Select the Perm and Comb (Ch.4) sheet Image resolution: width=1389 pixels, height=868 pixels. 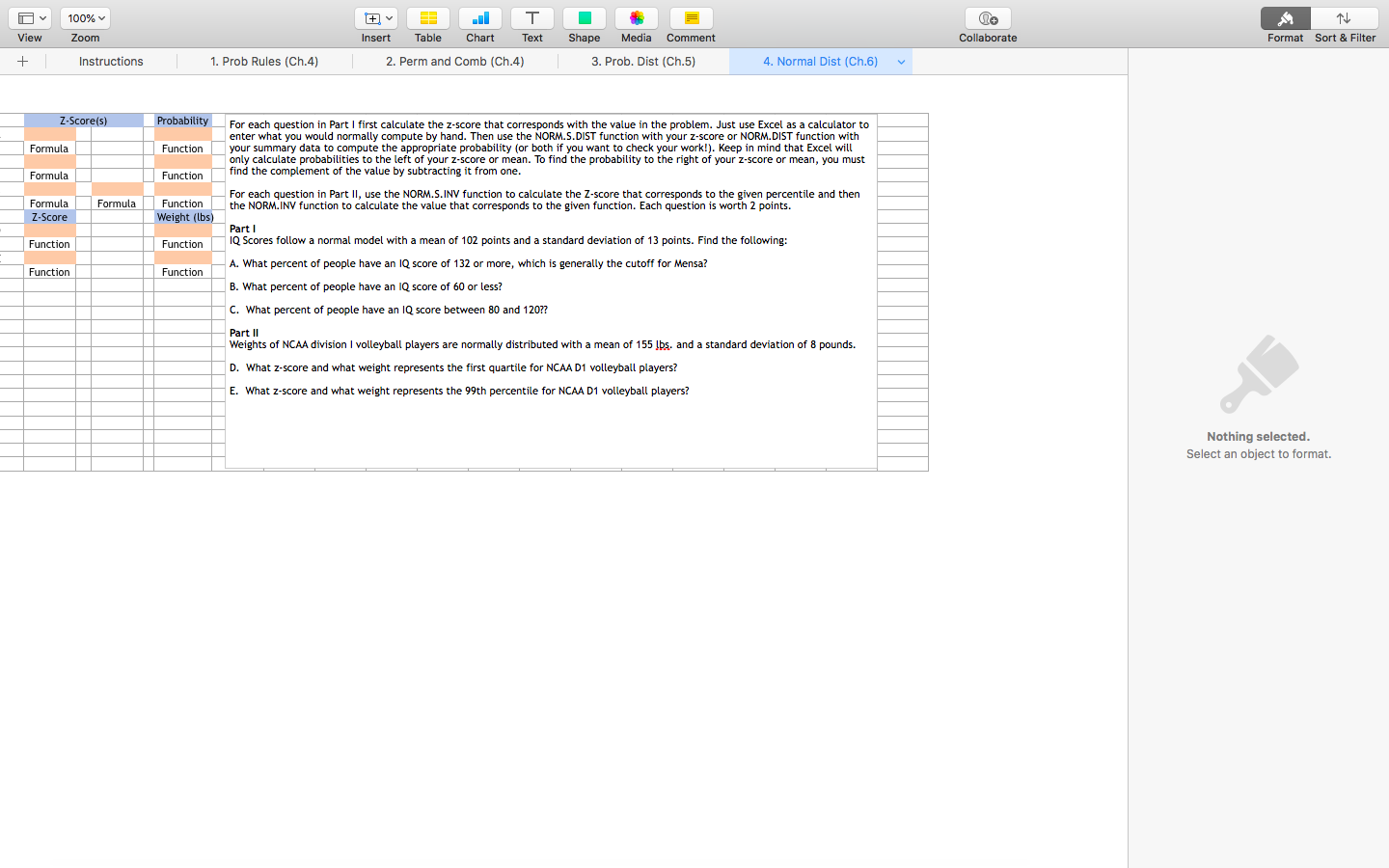[x=453, y=61]
